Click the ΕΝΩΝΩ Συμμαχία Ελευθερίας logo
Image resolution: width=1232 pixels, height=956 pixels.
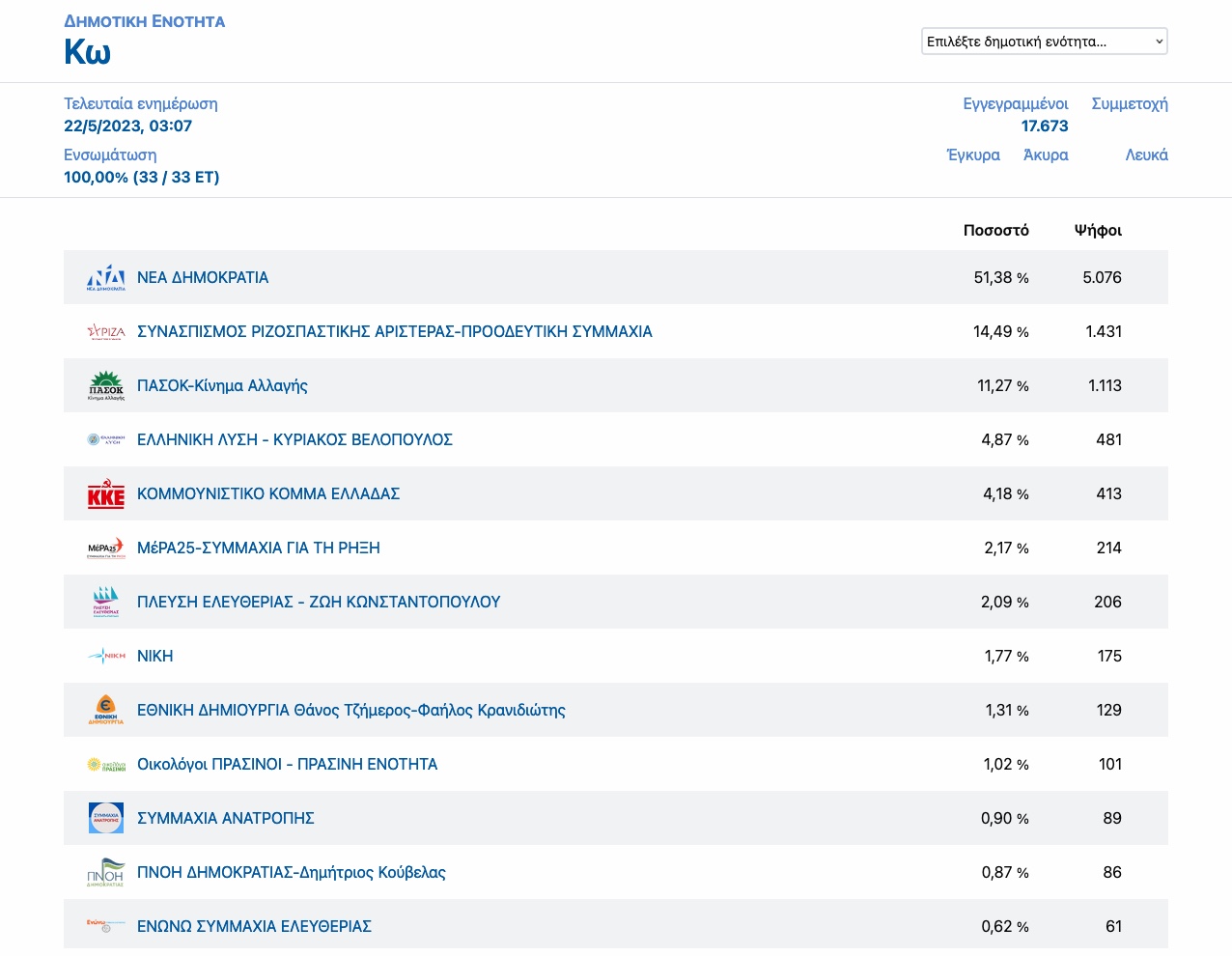tap(106, 926)
